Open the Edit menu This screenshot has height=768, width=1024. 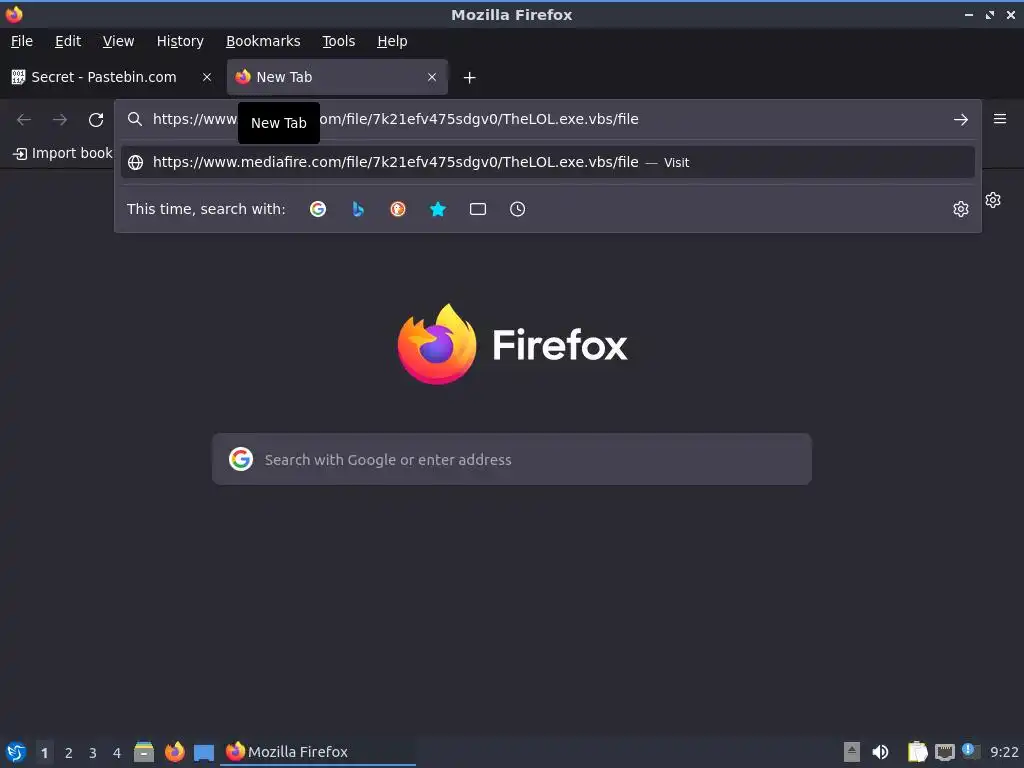tap(68, 41)
